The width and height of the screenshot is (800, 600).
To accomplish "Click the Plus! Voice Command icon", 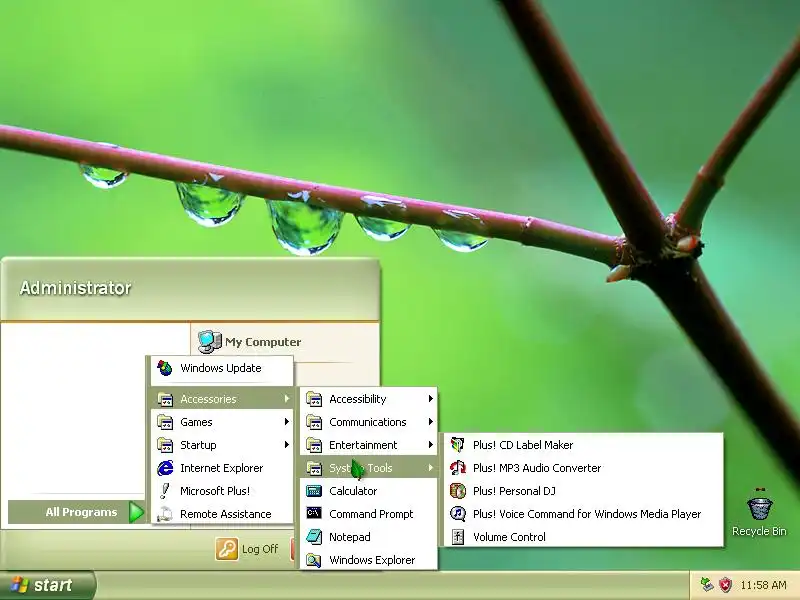I will tap(458, 514).
